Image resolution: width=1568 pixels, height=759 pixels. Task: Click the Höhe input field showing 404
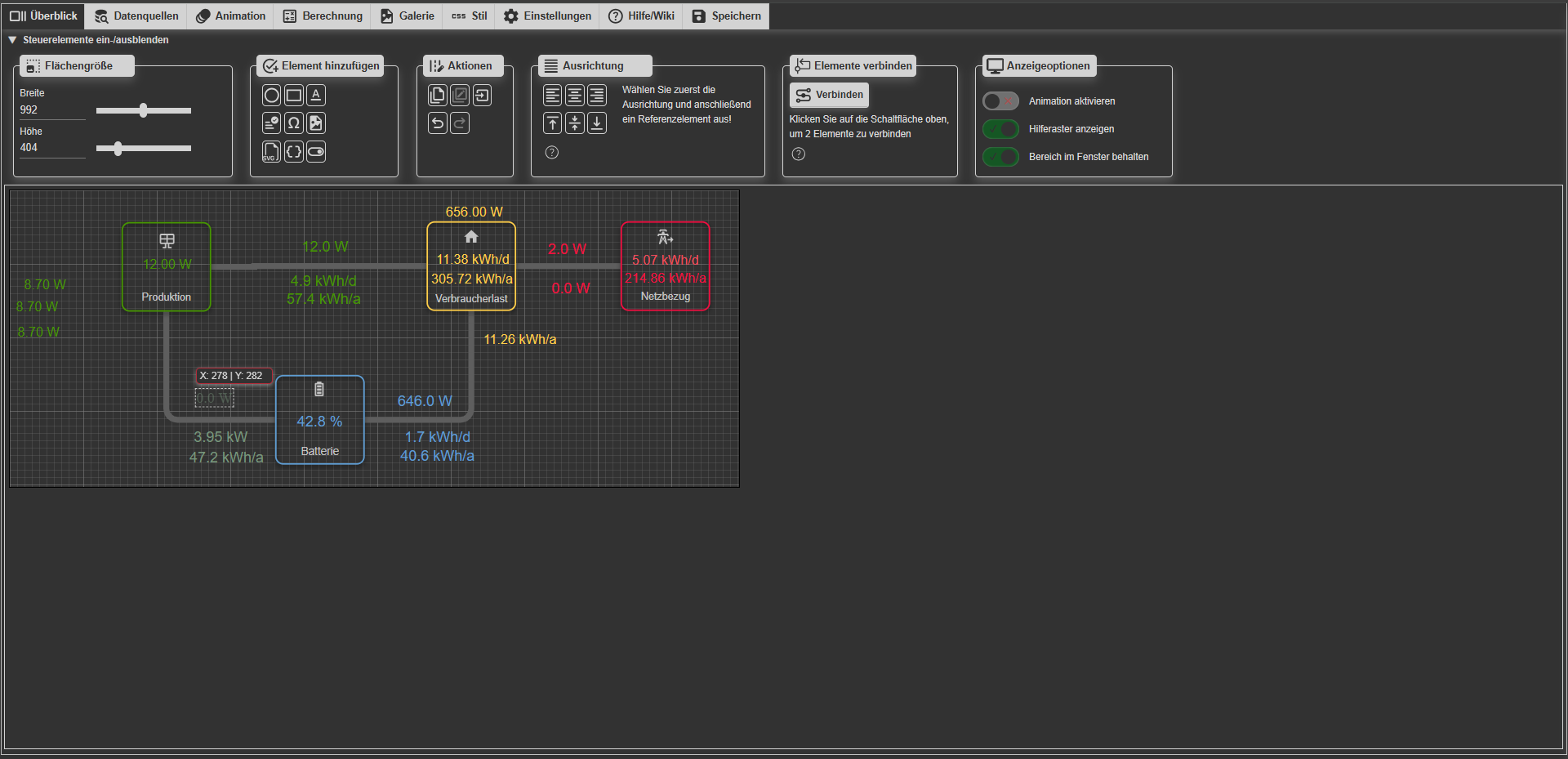(52, 148)
